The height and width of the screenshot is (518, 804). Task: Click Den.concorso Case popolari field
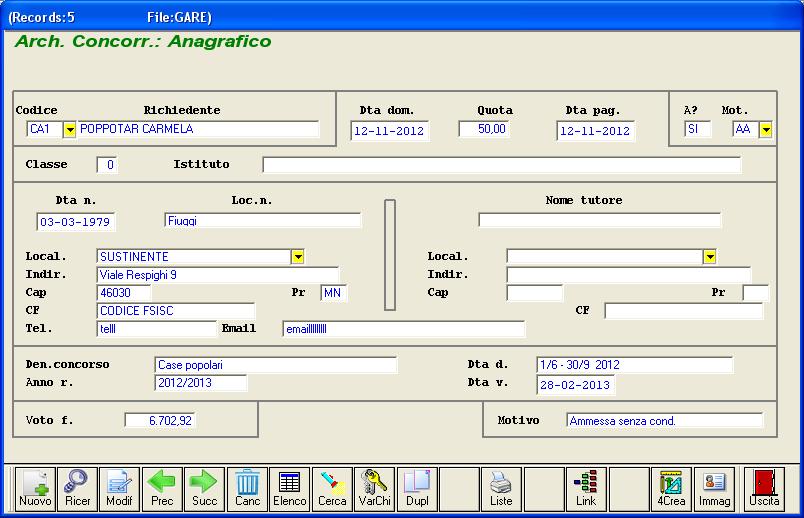tap(275, 365)
